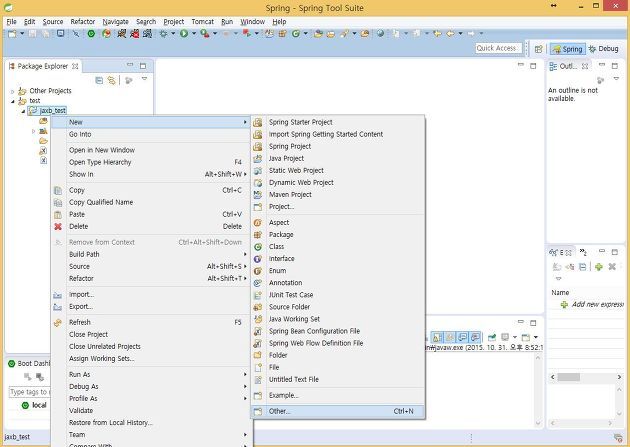Click the Boot Dashboard tag filter field
The image size is (630, 447).
[x=29, y=392]
